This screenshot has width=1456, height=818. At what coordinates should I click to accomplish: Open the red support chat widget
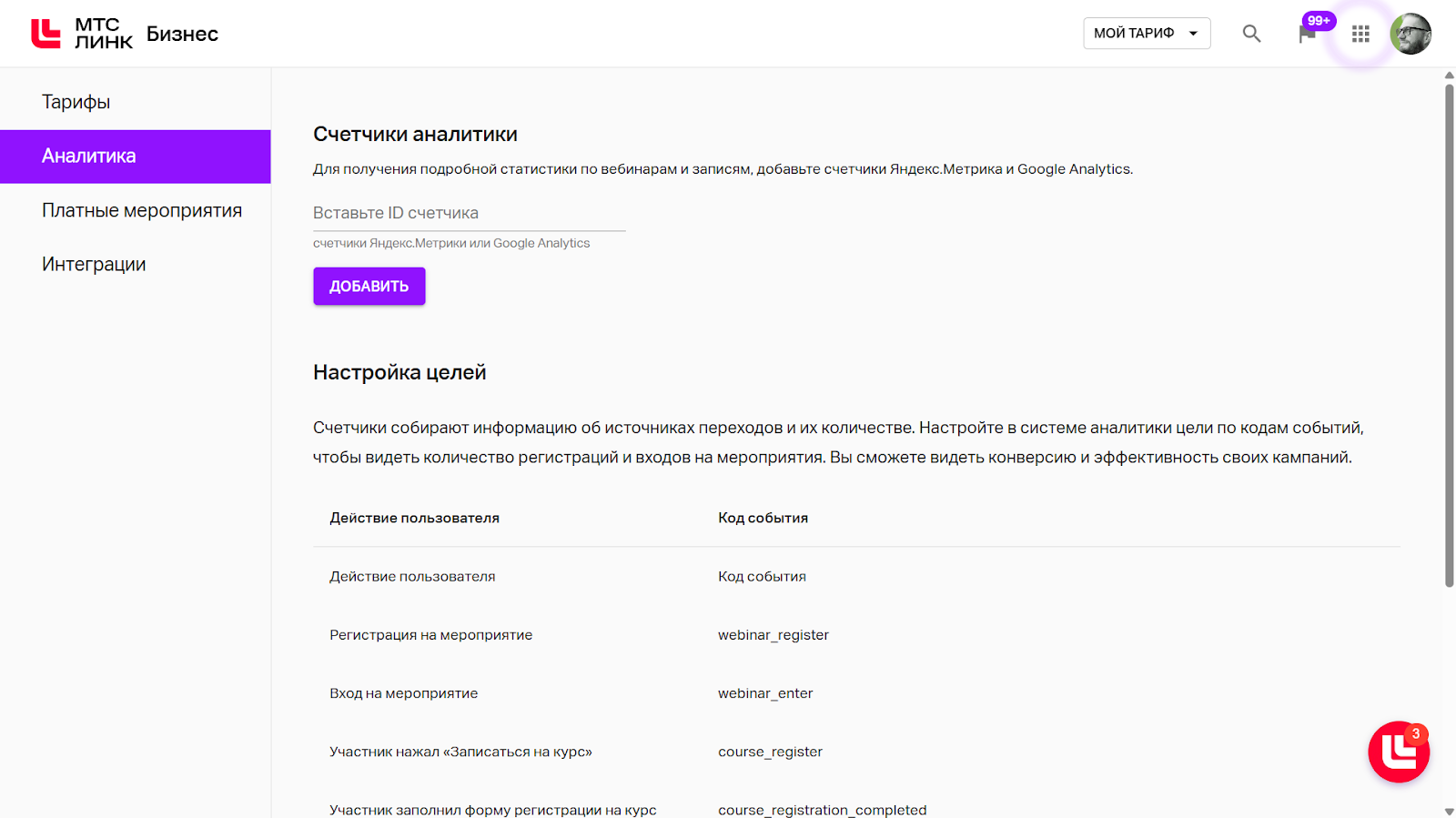1399,752
